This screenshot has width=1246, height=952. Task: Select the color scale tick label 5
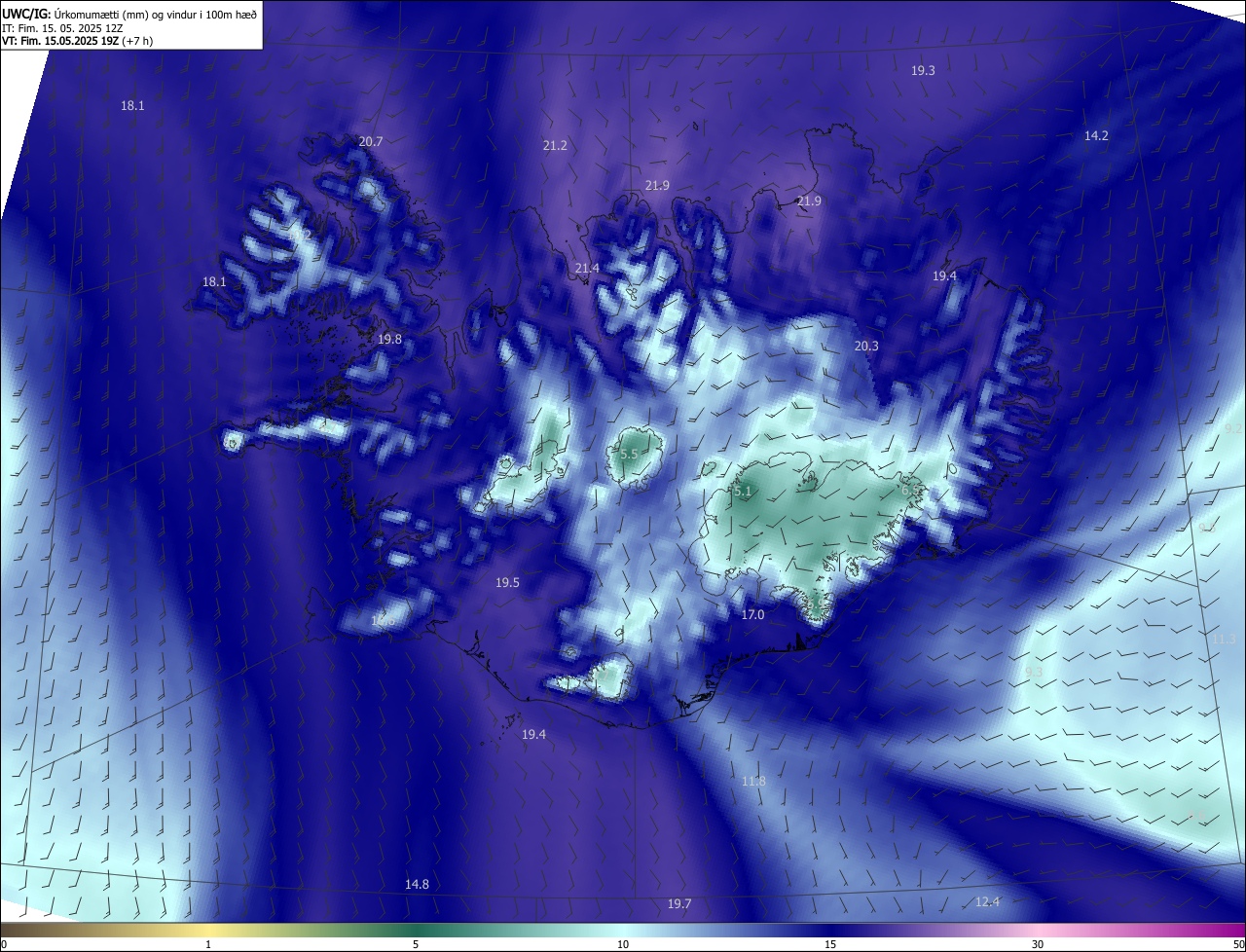coord(416,944)
